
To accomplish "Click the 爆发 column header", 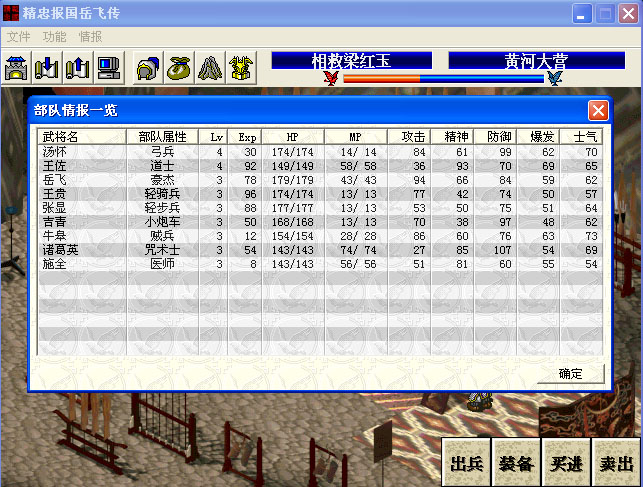I will pyautogui.click(x=538, y=137).
